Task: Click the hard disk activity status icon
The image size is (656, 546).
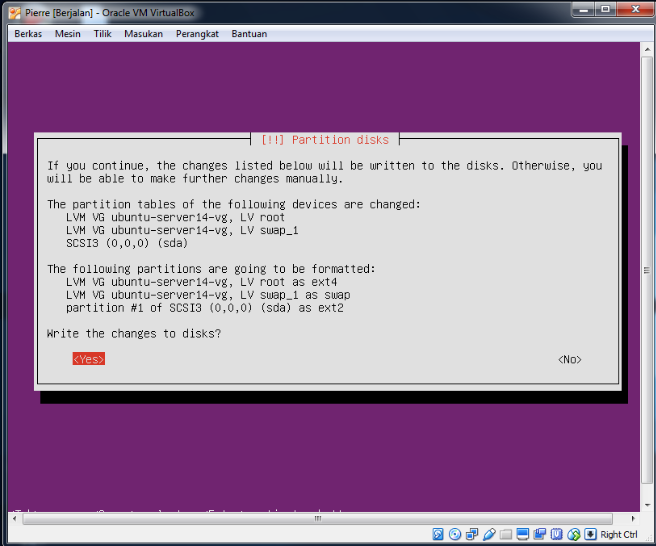Action: 438,534
